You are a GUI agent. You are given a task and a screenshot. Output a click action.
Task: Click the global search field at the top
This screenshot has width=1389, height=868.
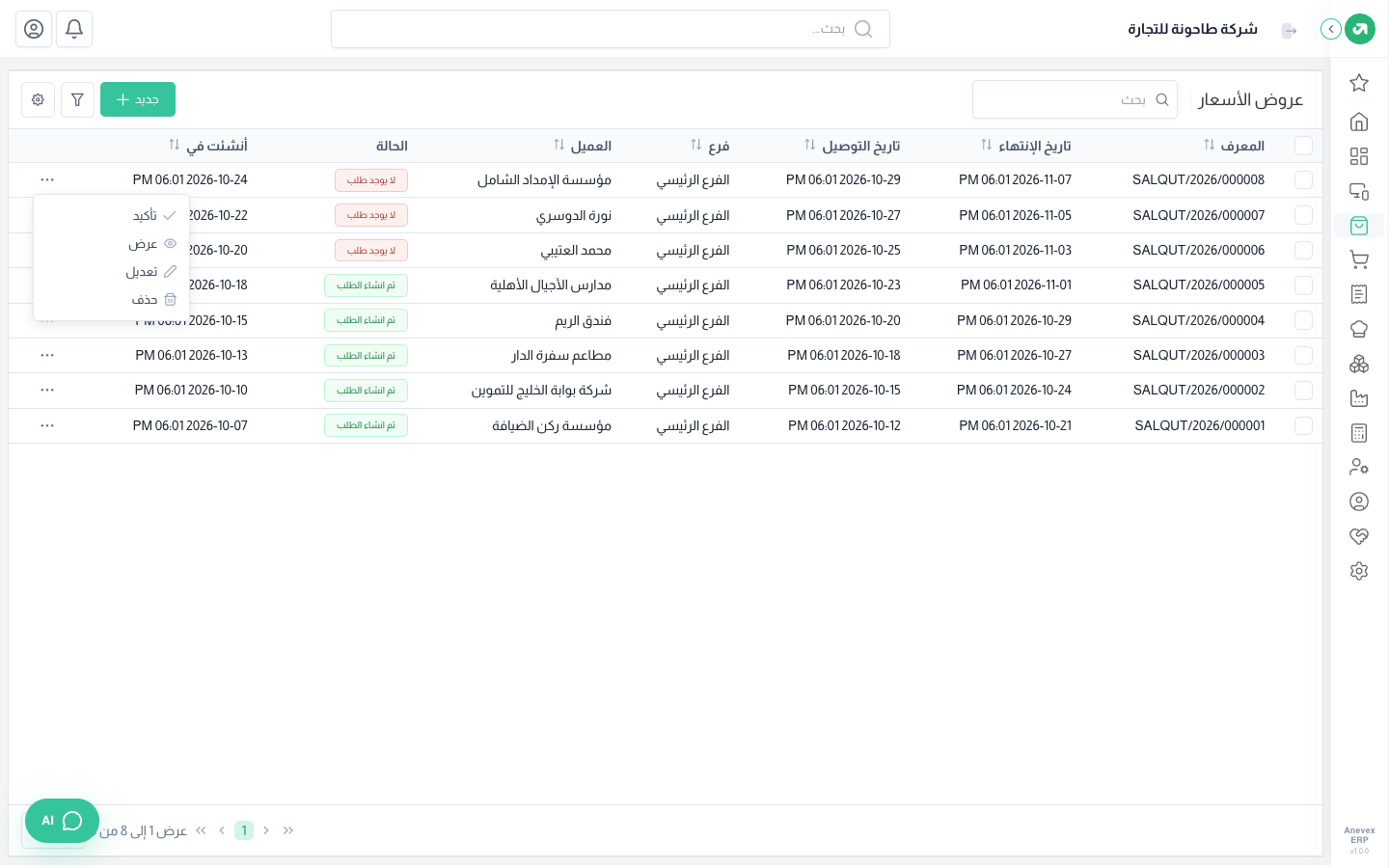(x=611, y=29)
